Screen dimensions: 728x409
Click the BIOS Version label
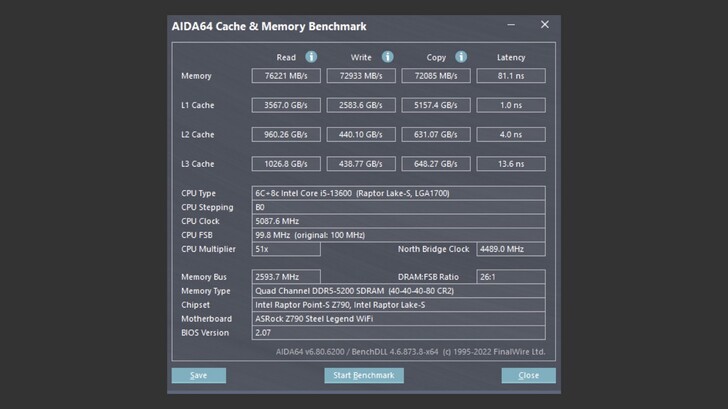tap(205, 332)
